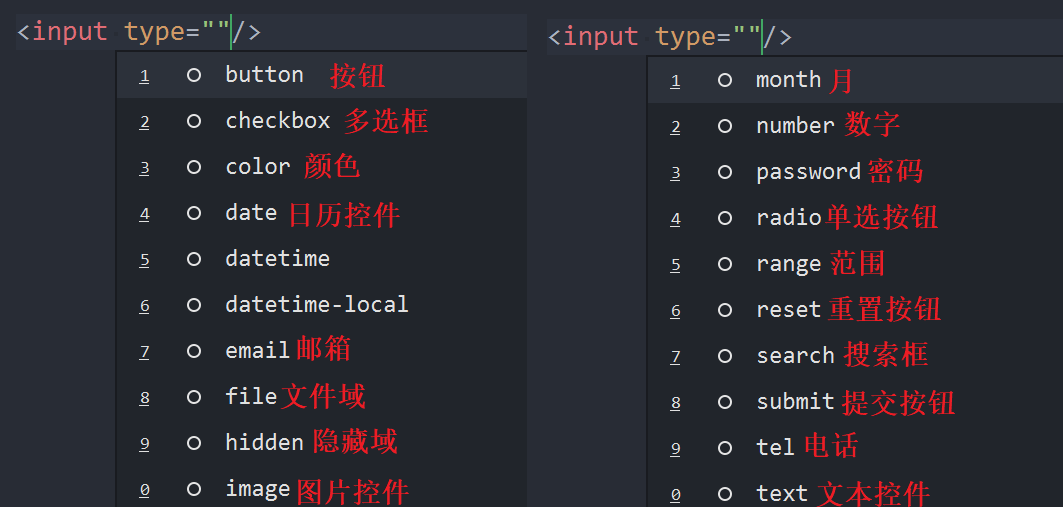Place cursor in the right input tag code line
Screen dimensions: 1063x507
805,37
